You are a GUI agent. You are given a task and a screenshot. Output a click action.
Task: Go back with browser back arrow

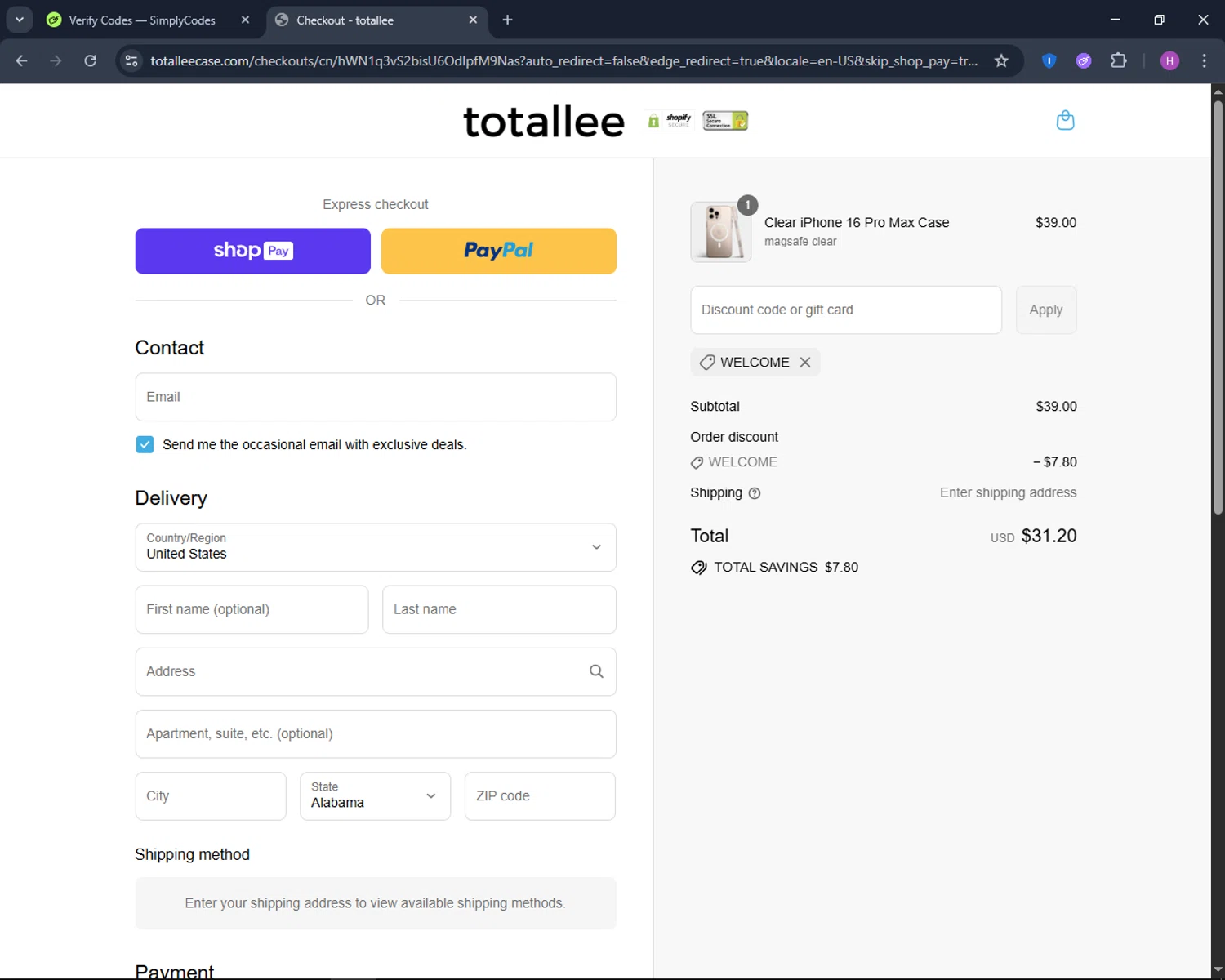(22, 60)
